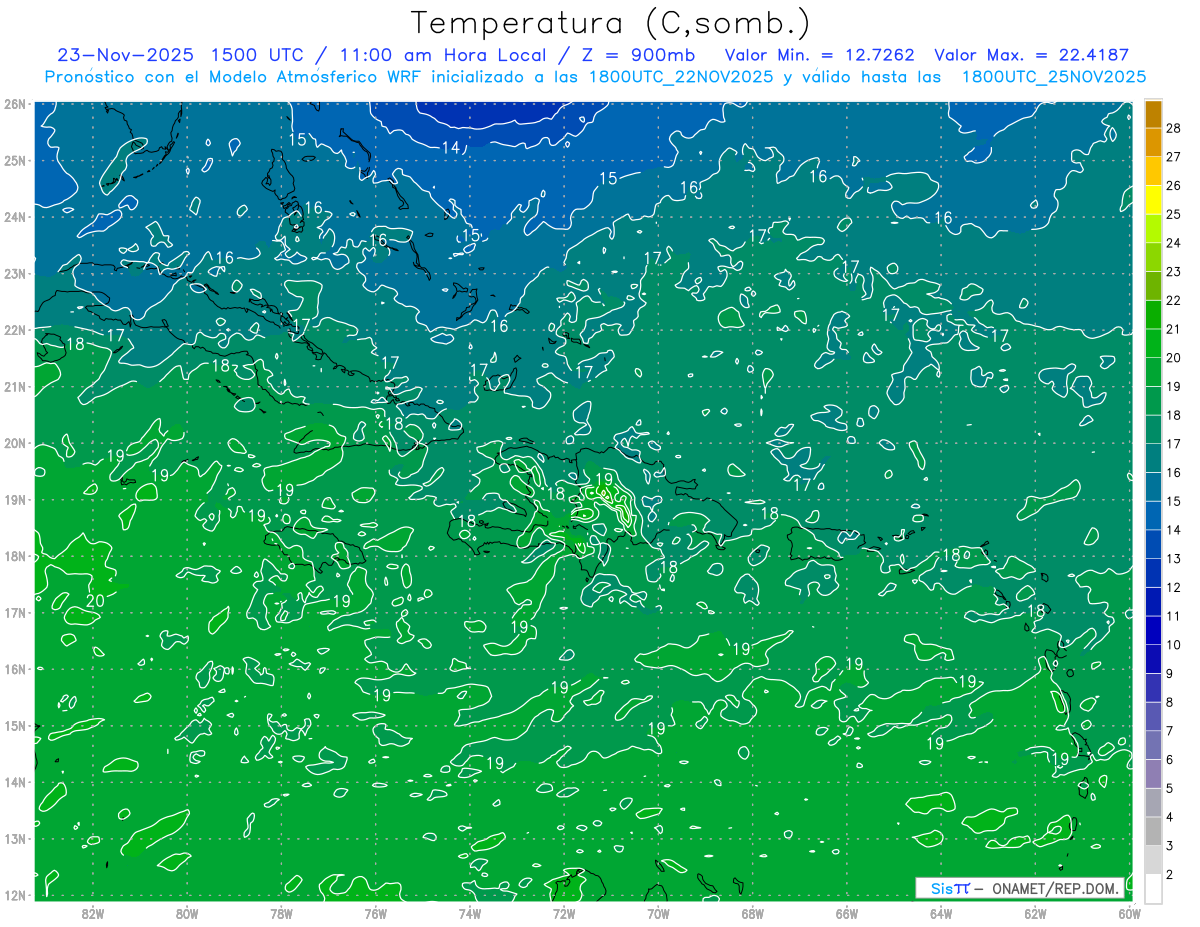Click the 14 contour label on the map

pos(451,148)
